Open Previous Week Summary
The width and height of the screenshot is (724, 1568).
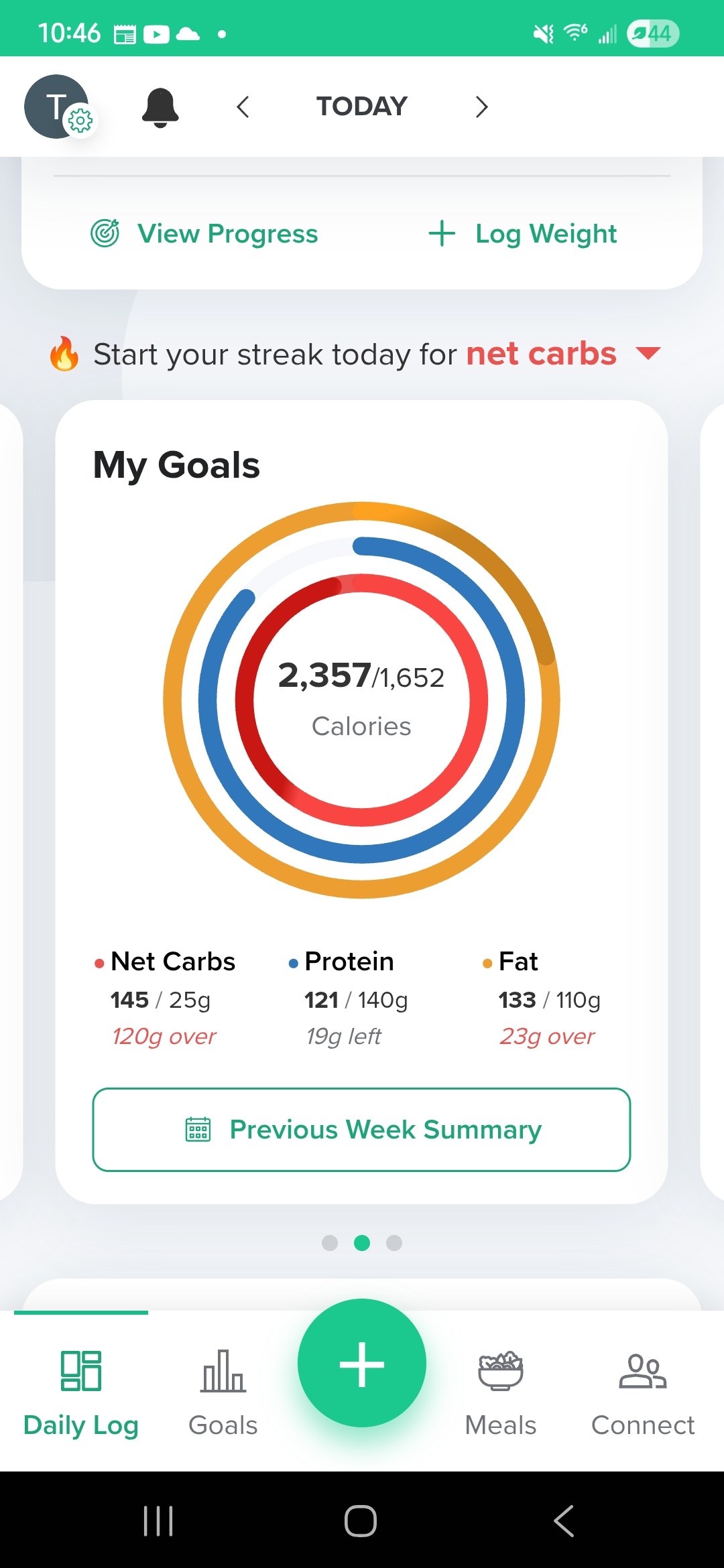(x=361, y=1130)
